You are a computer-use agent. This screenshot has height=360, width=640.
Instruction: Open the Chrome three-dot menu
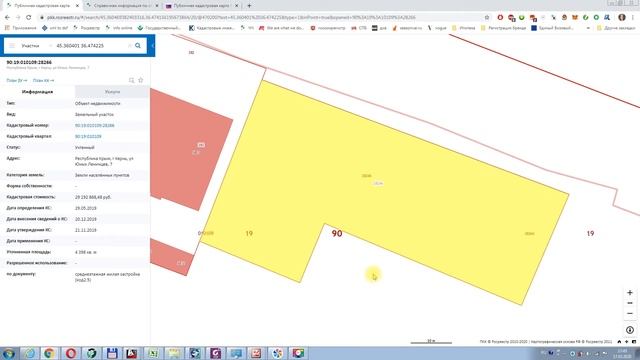(633, 18)
